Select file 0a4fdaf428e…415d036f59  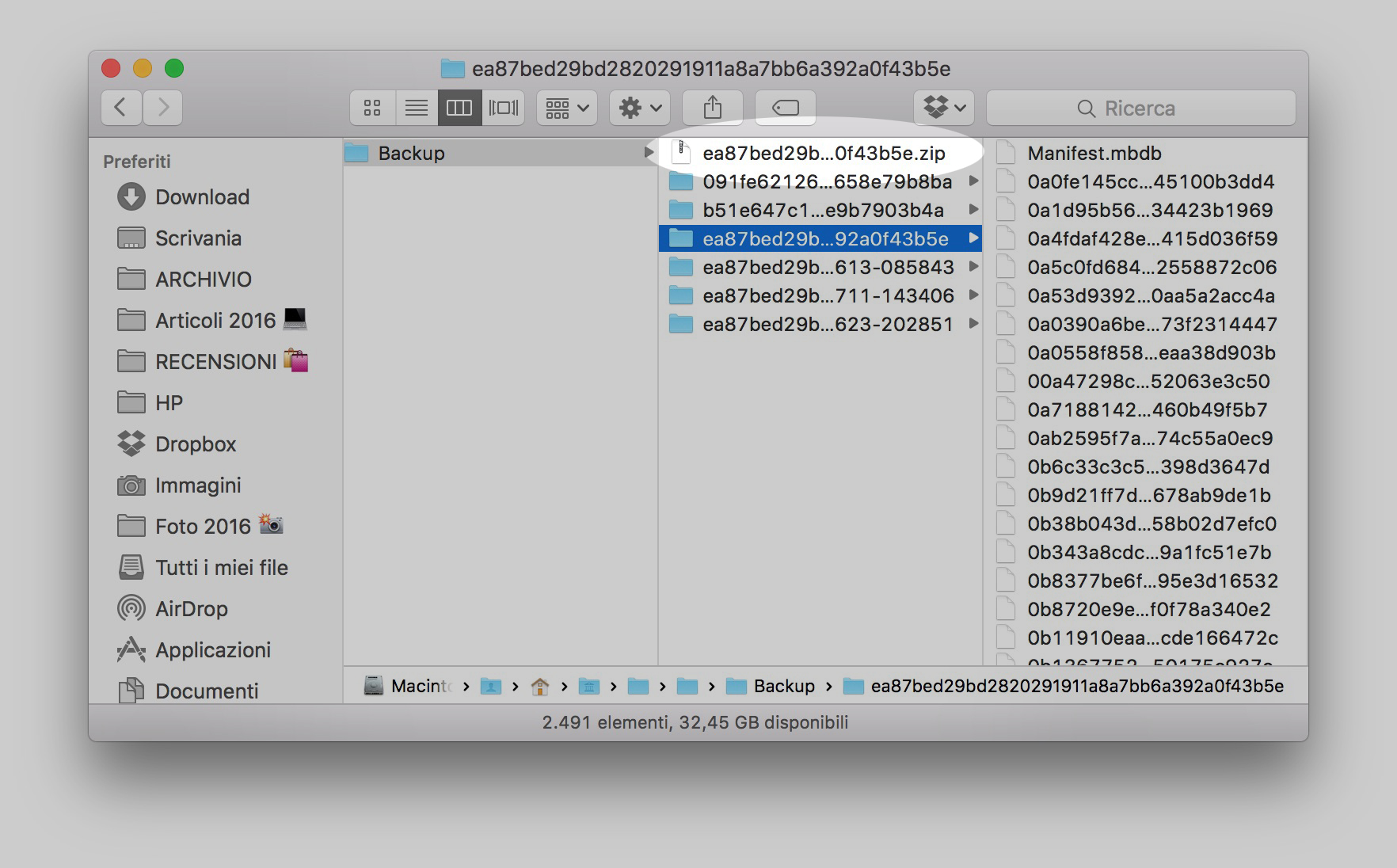click(1145, 238)
